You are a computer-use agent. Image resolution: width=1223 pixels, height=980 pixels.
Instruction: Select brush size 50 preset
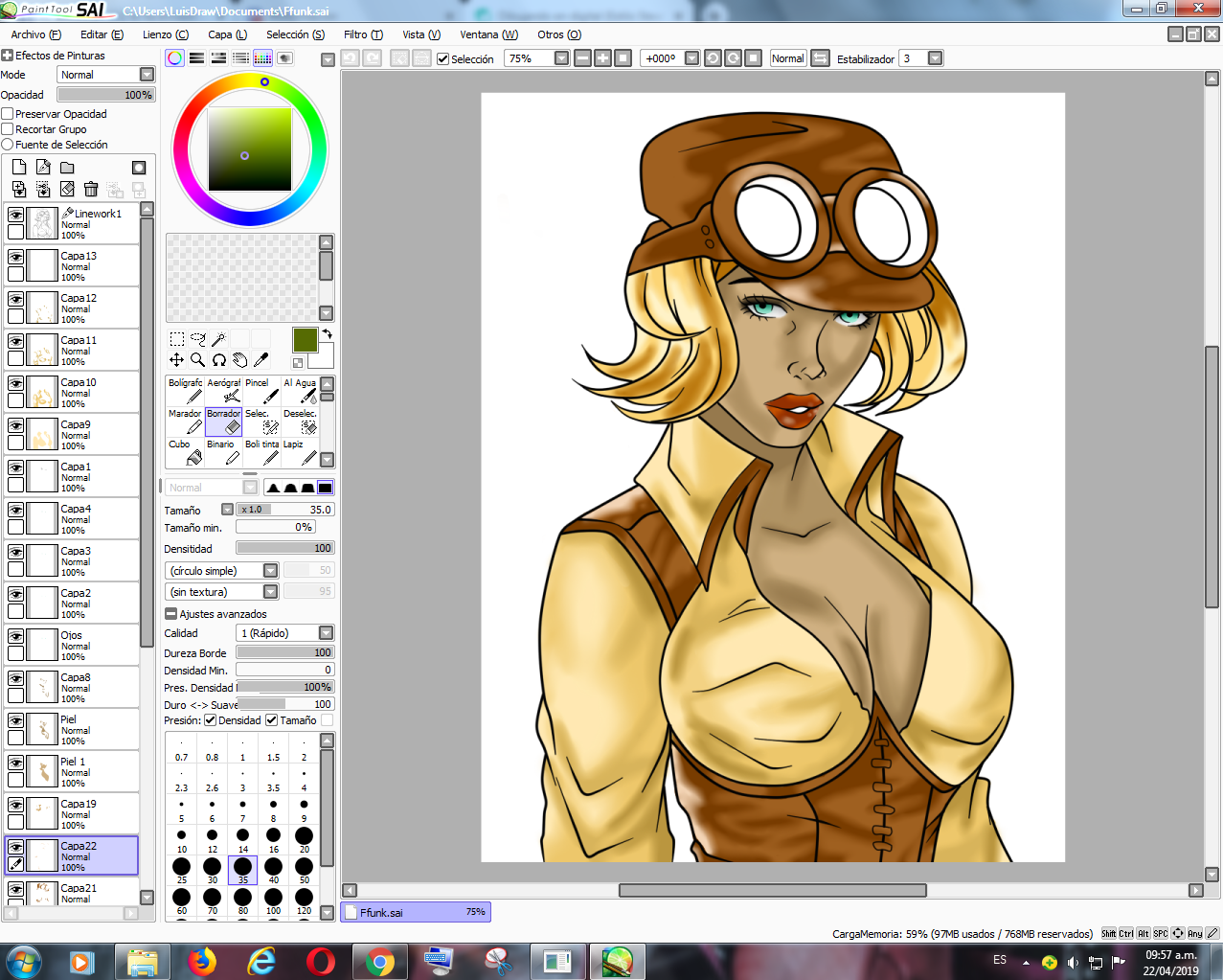tap(304, 868)
